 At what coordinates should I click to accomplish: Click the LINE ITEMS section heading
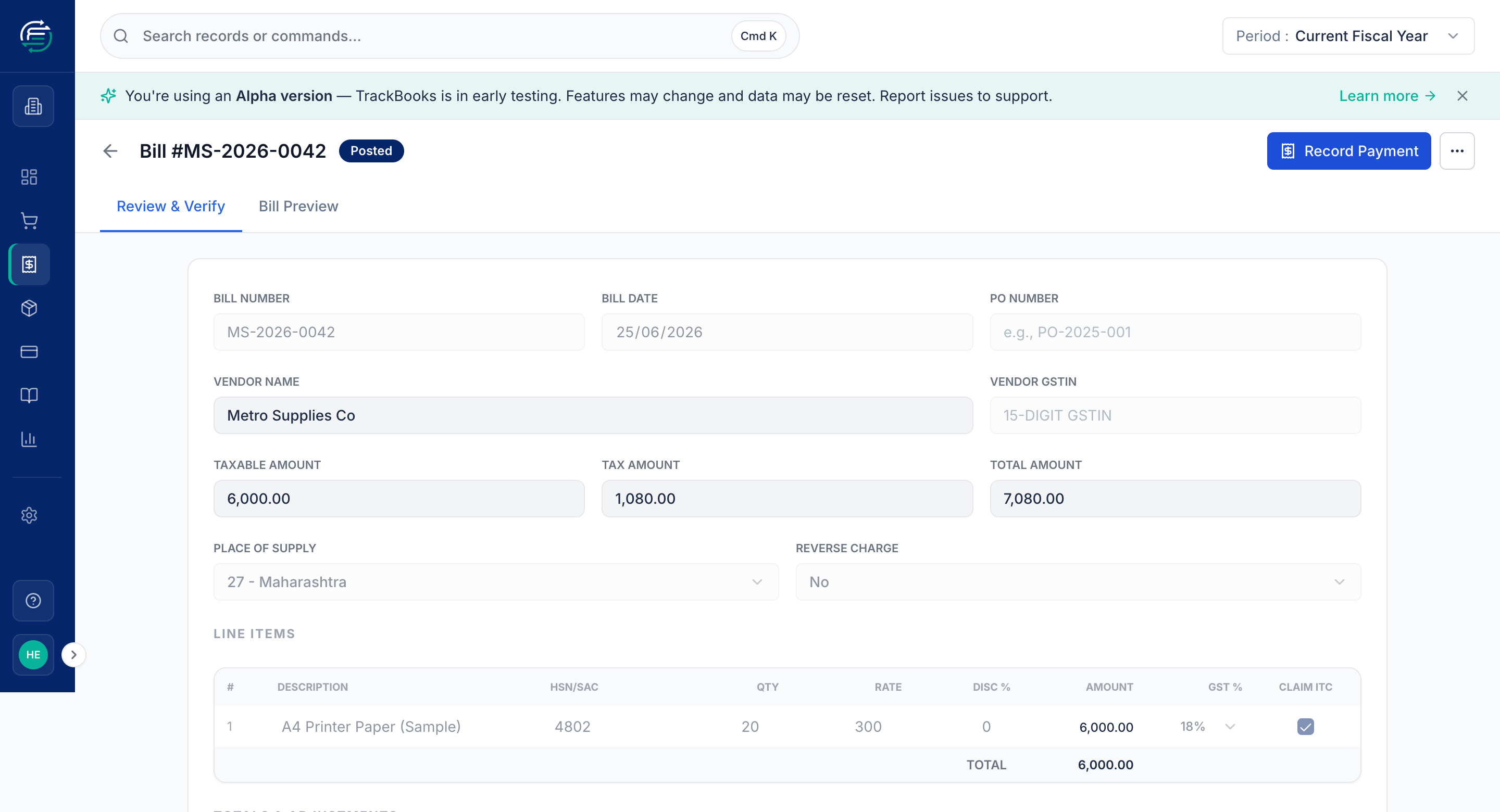click(254, 634)
